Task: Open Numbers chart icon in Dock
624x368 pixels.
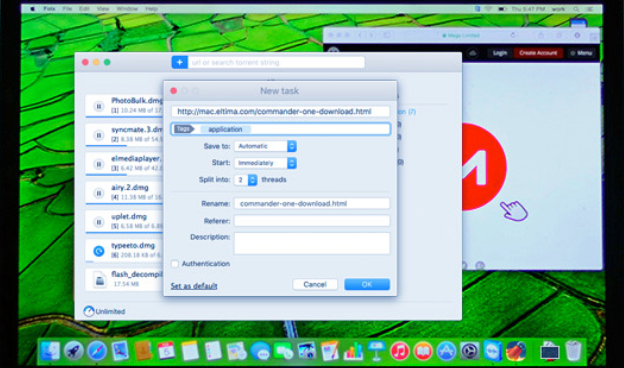Action: pos(353,351)
